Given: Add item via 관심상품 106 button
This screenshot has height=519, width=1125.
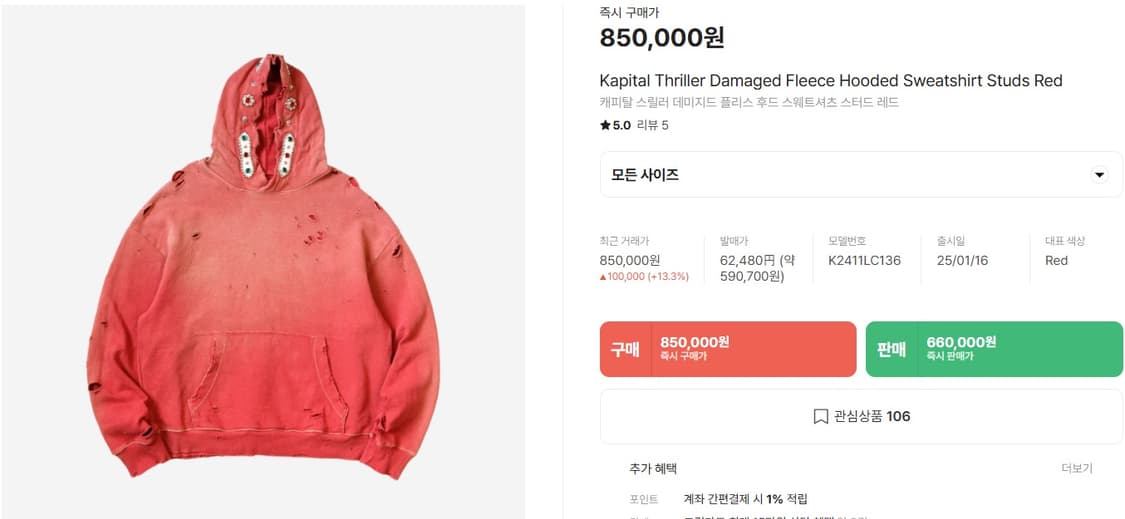Looking at the screenshot, I should (861, 416).
